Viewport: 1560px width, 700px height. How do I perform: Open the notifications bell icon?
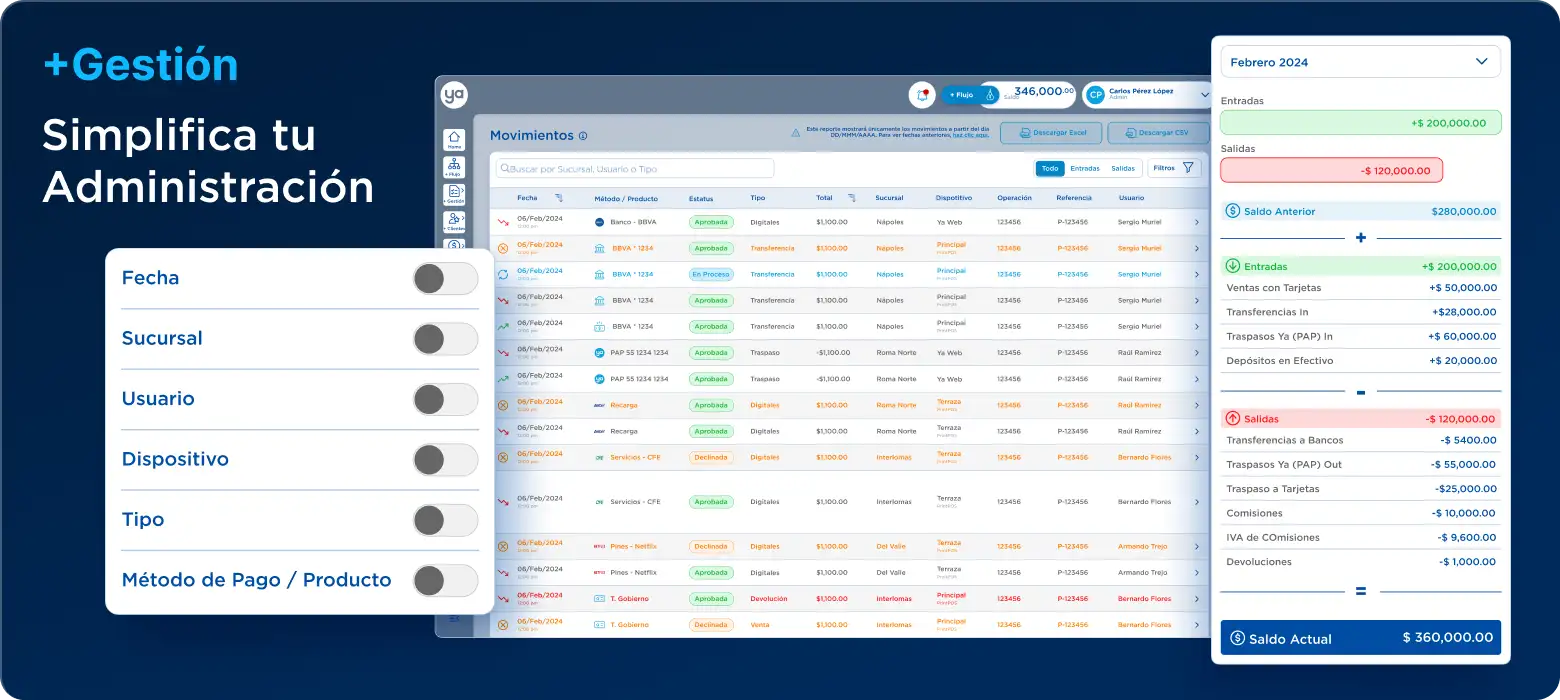click(921, 95)
